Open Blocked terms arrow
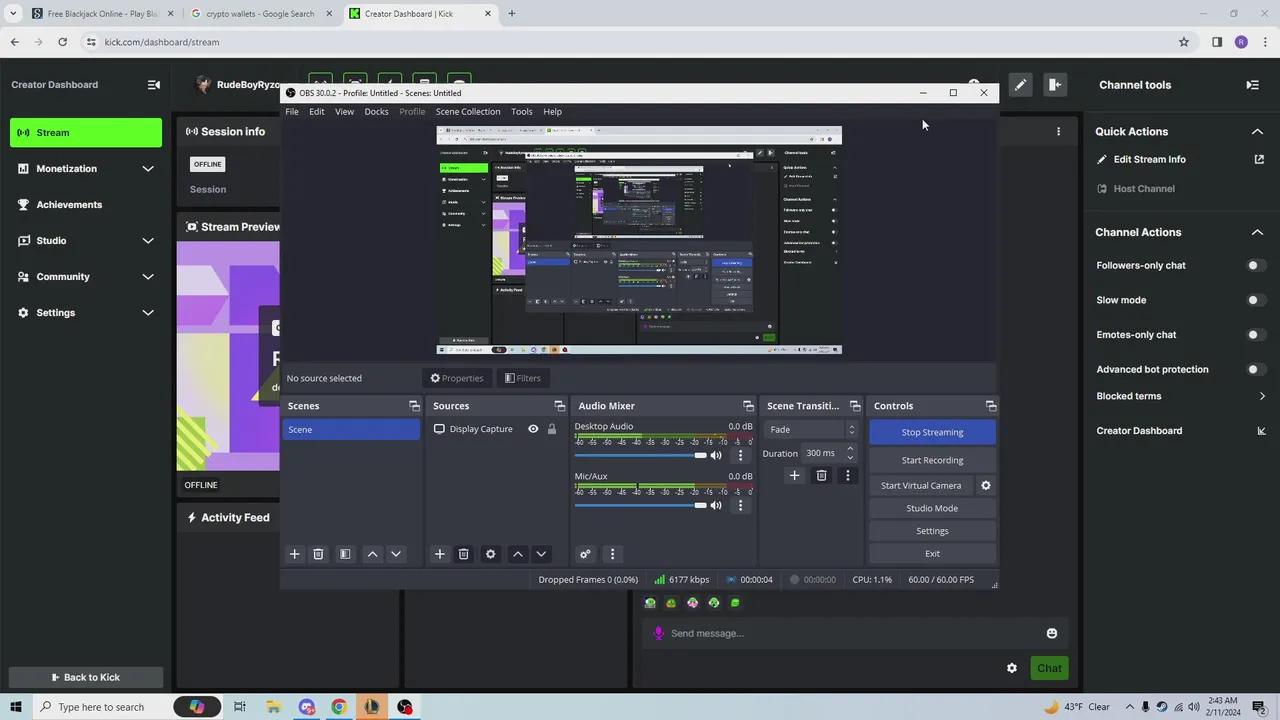1280x720 pixels. point(1262,396)
